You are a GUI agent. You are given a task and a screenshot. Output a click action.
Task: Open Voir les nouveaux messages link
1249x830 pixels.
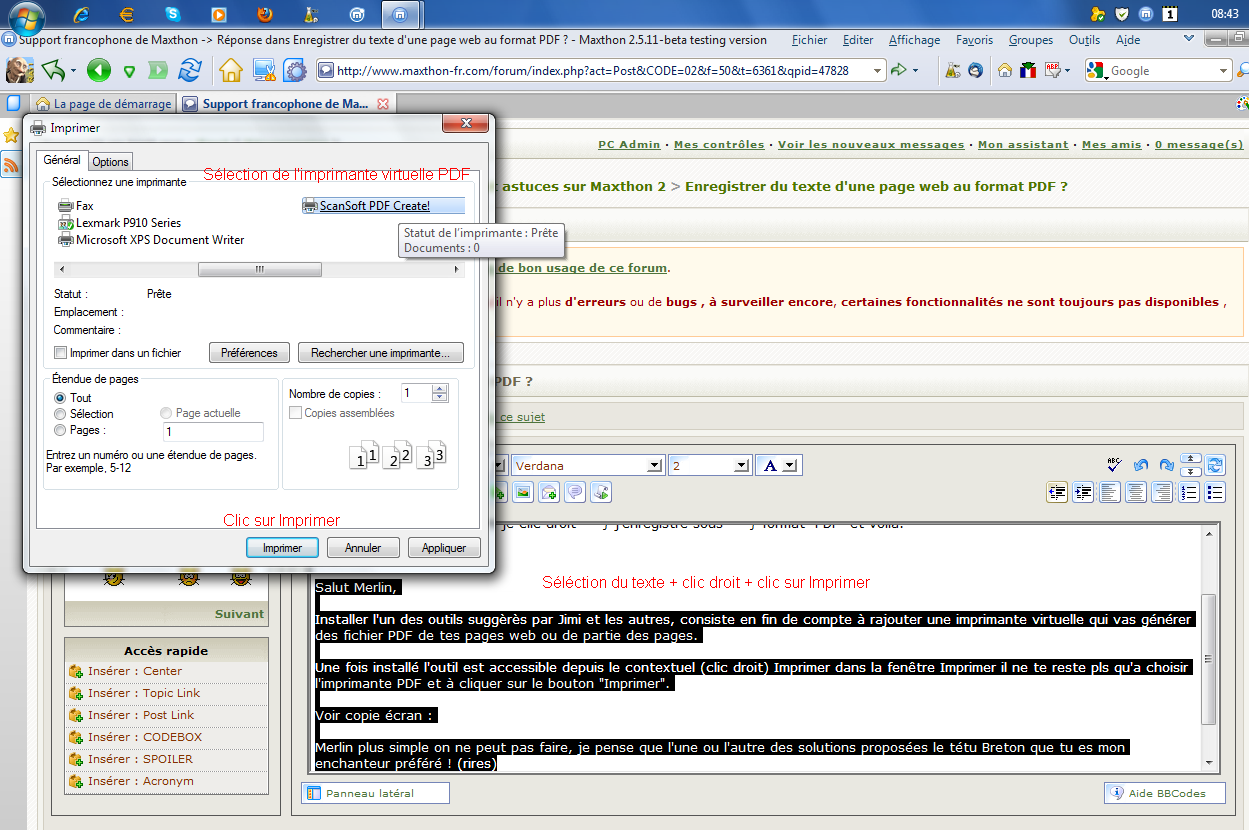coord(871,144)
